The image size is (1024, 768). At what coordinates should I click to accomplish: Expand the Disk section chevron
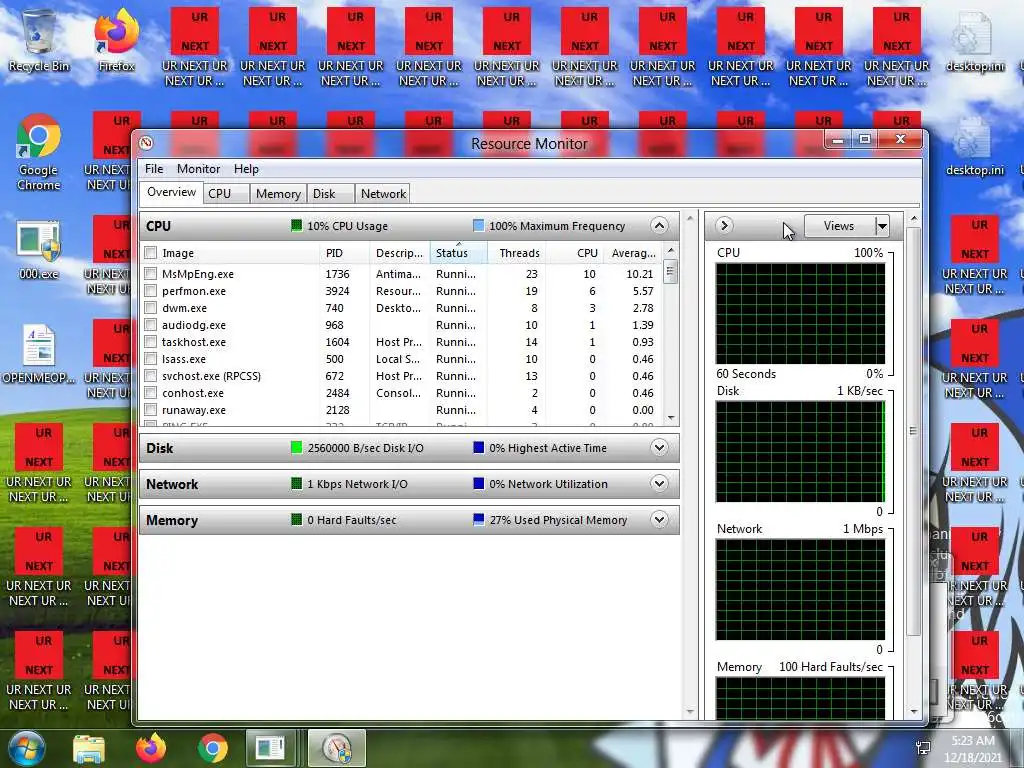pyautogui.click(x=660, y=447)
